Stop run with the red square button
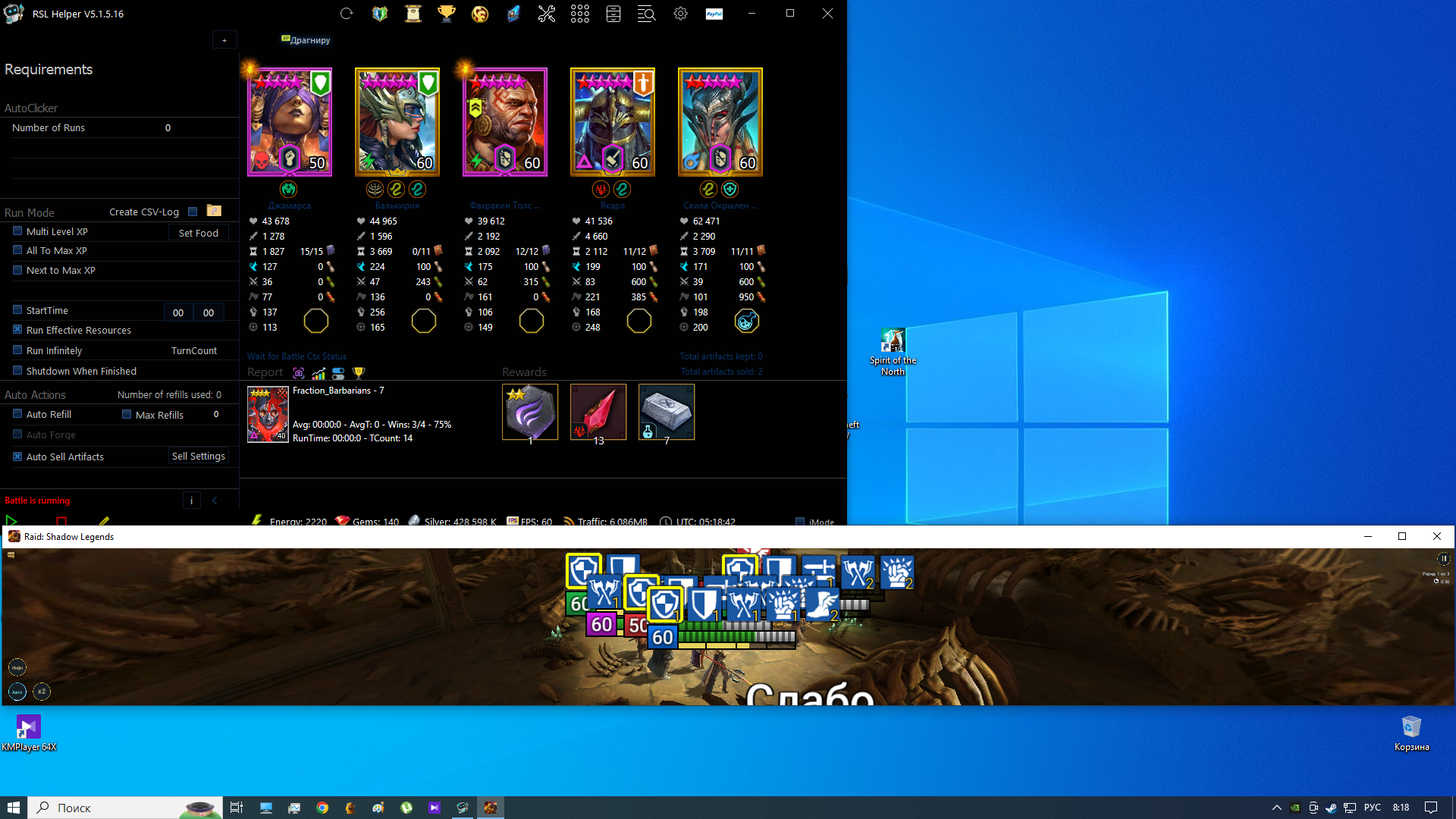 (61, 521)
